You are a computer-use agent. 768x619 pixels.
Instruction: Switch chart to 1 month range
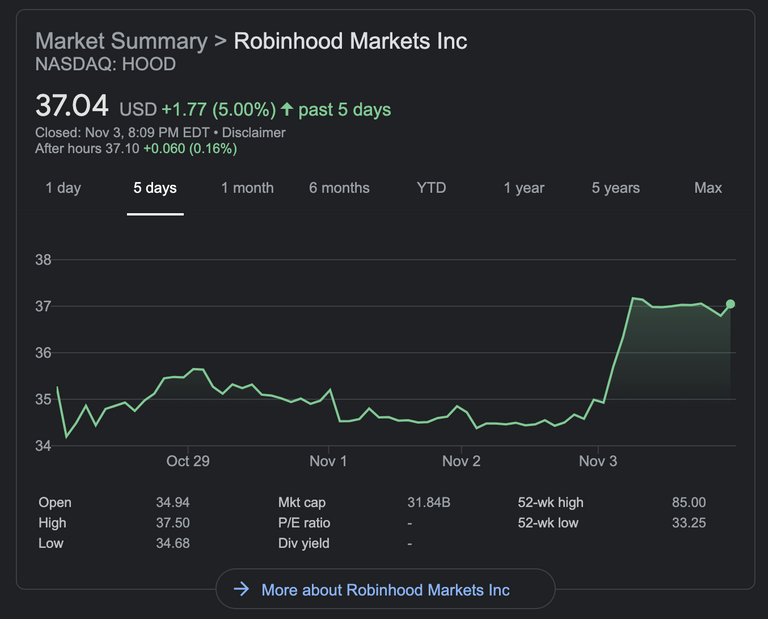pyautogui.click(x=247, y=188)
